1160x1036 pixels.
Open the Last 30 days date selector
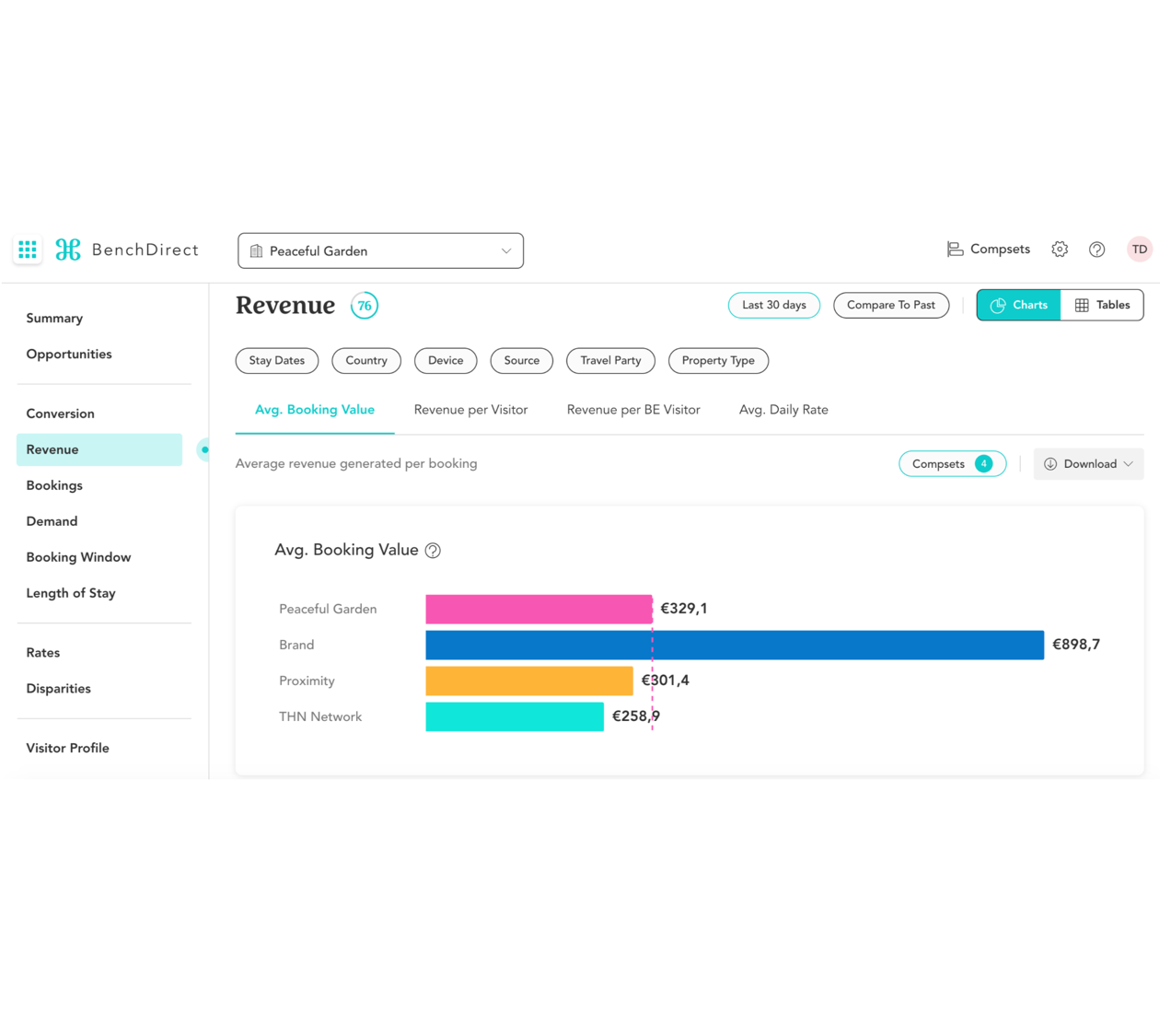point(773,305)
